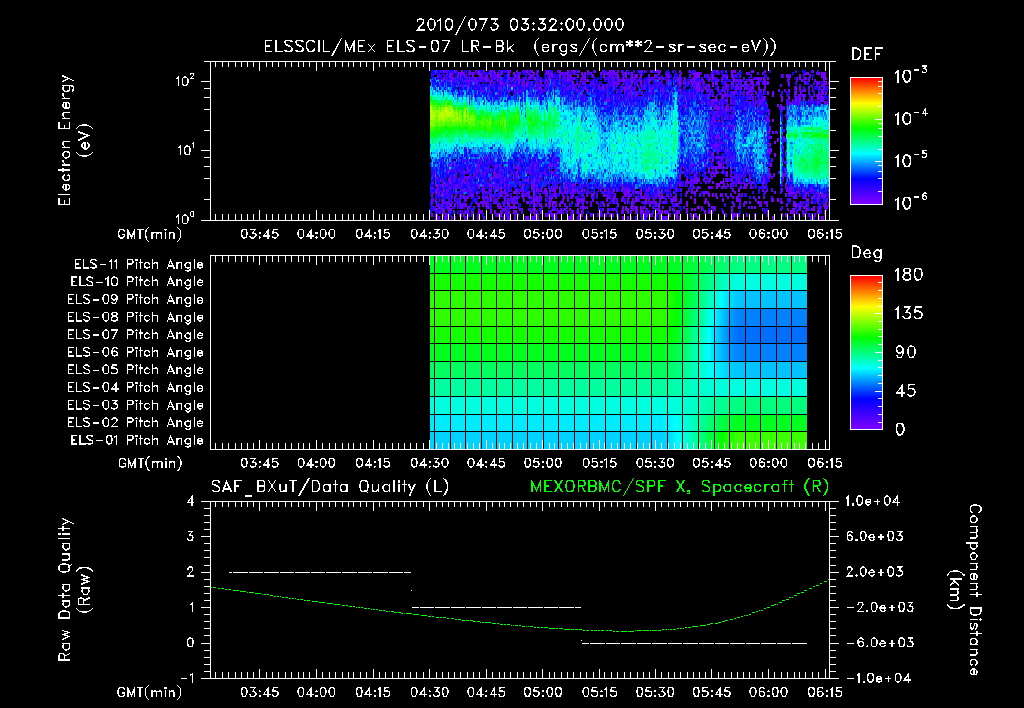
Task: Click the SAF_BXuT/Data Quality (L) legend
Action: tap(330, 487)
